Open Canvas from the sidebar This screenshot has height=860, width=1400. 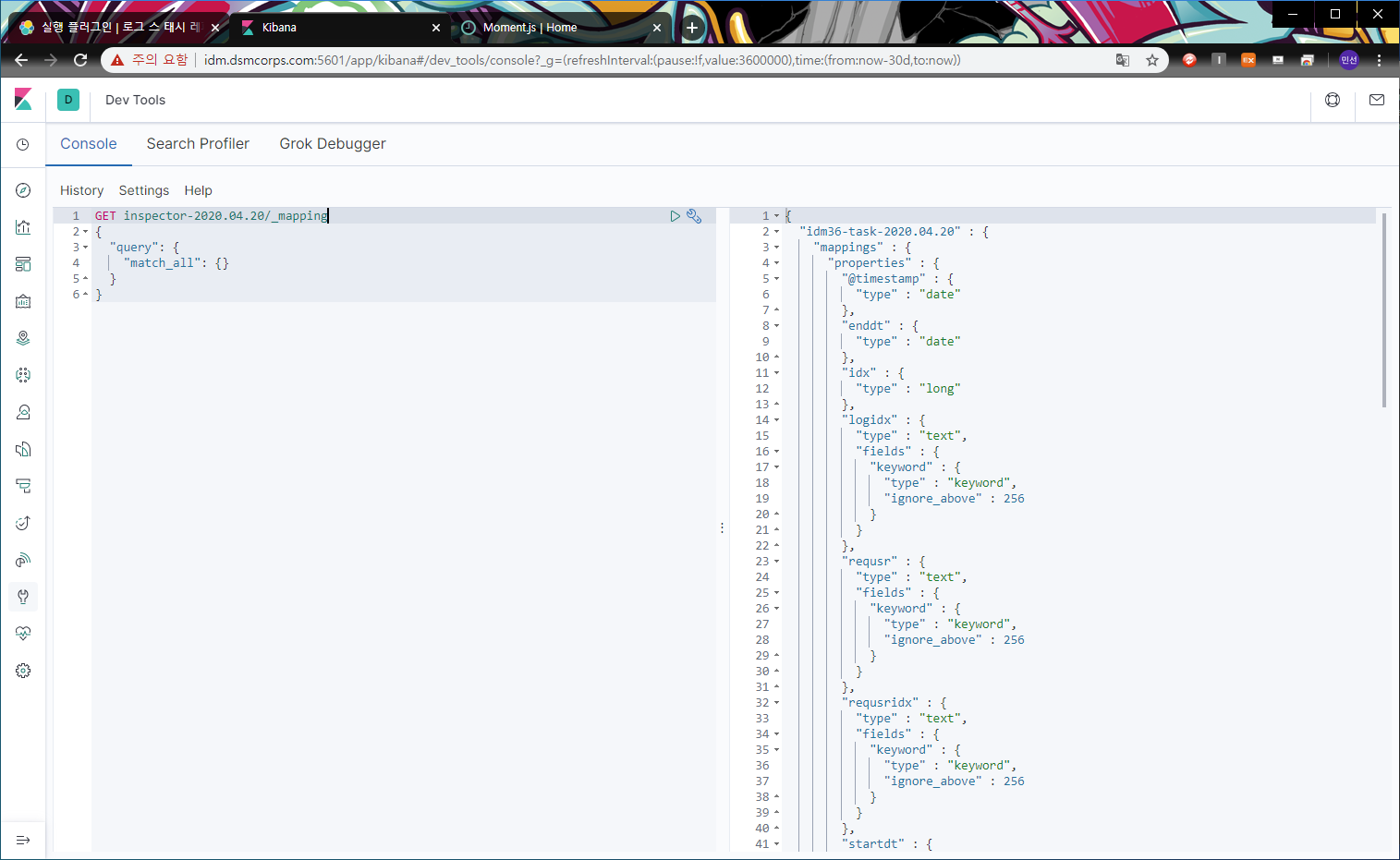point(23,301)
